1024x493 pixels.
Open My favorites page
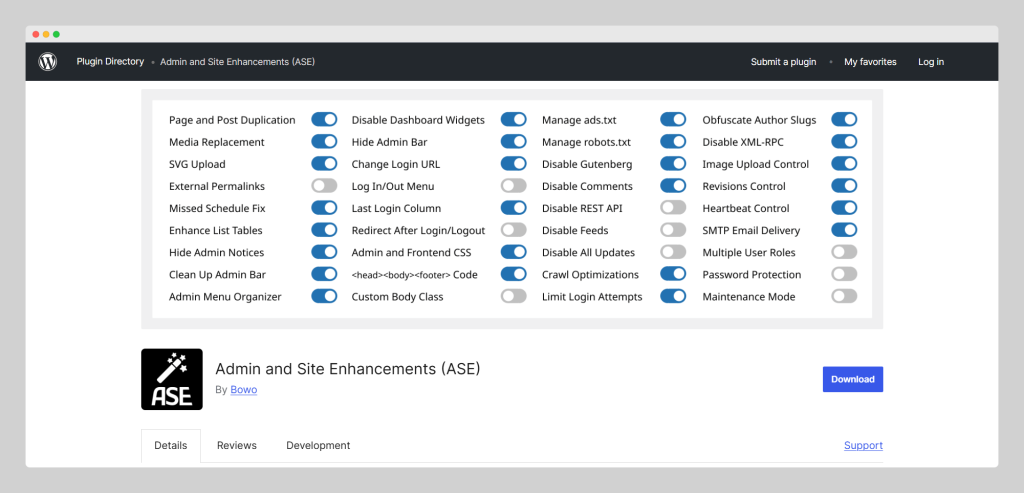[870, 62]
